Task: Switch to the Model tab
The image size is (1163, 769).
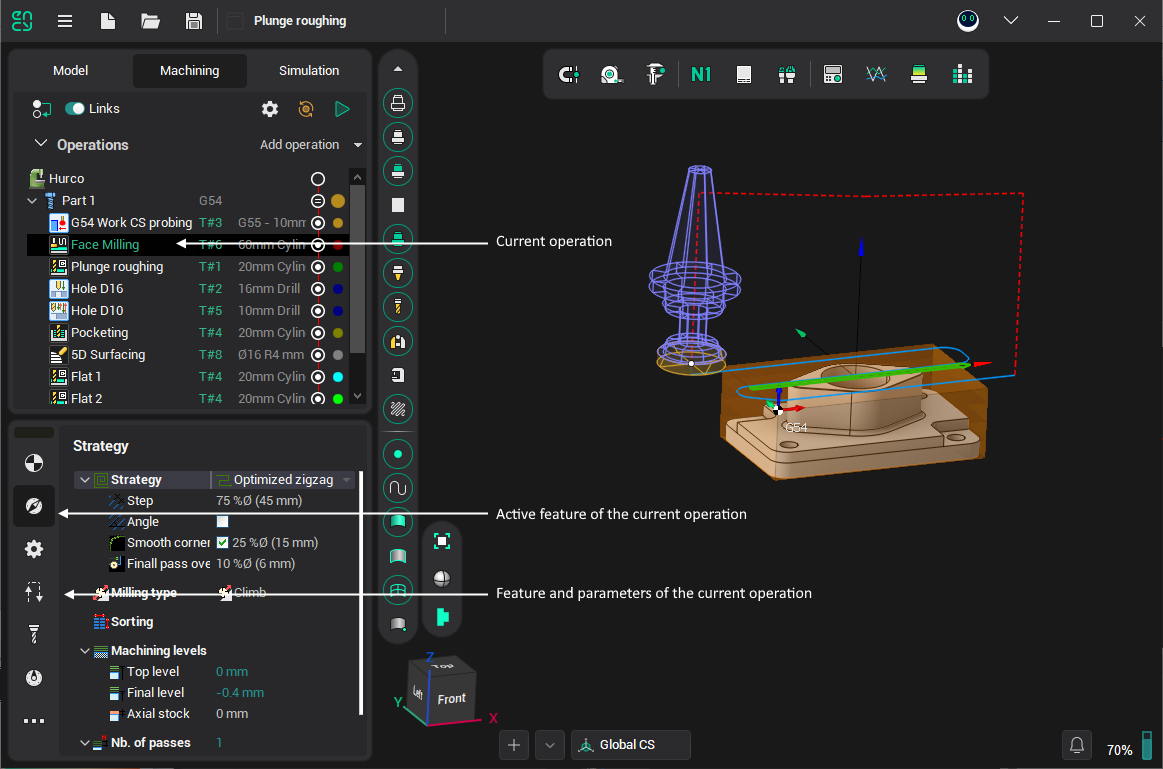Action: [71, 71]
